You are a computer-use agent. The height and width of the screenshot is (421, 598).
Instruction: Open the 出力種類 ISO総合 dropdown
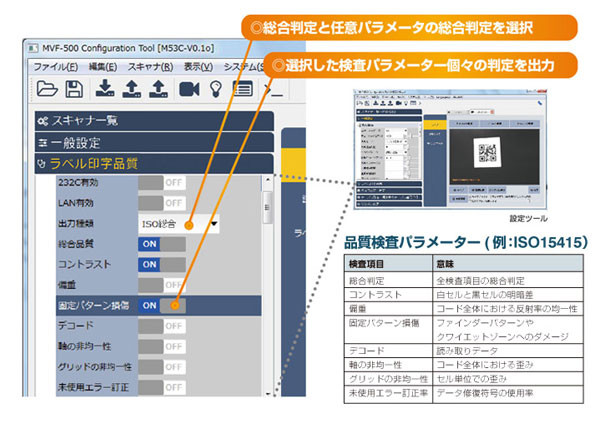pyautogui.click(x=178, y=224)
